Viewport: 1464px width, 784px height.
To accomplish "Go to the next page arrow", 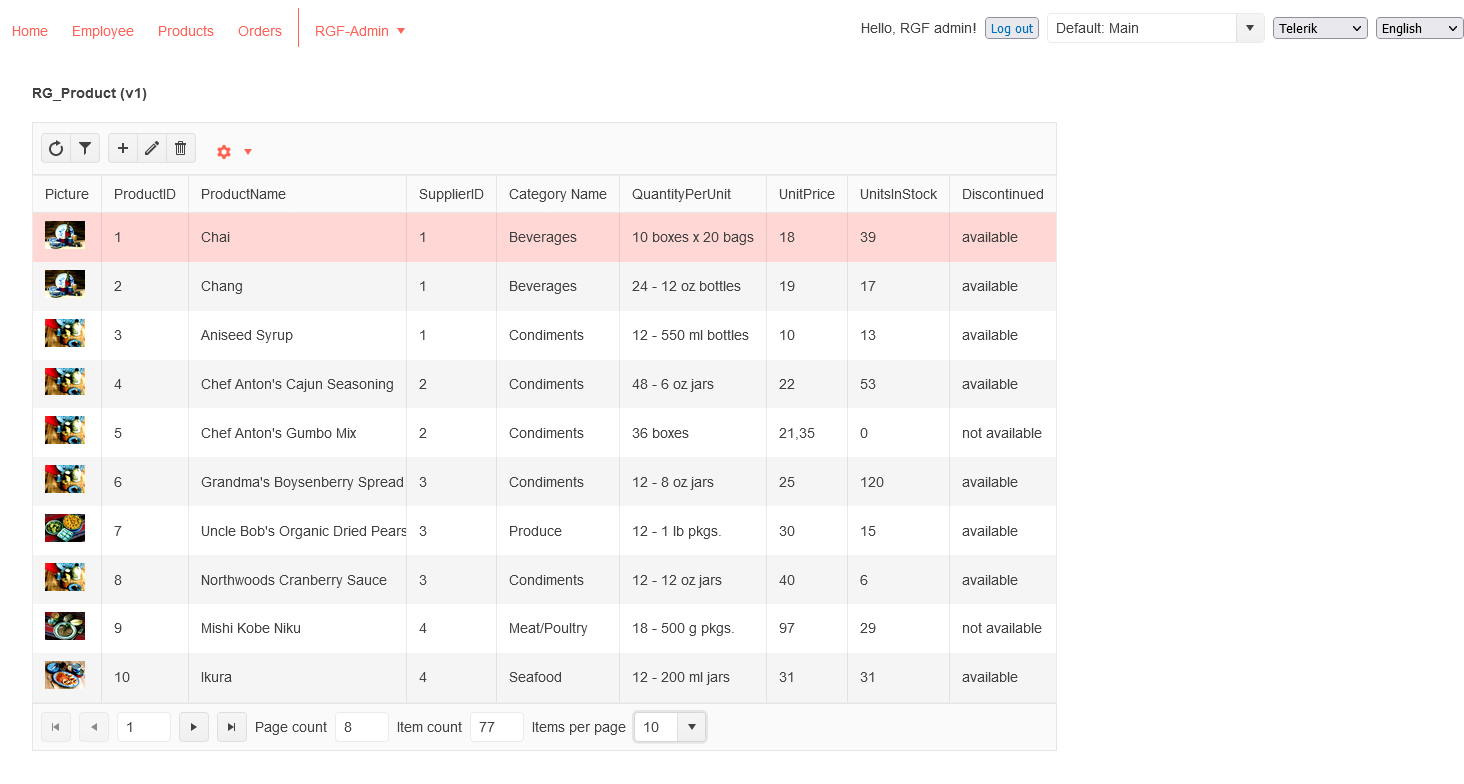I will click(x=193, y=727).
